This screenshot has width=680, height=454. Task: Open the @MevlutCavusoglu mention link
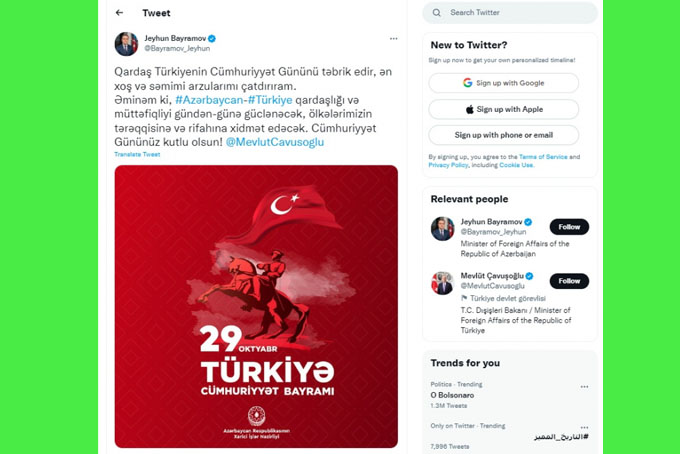pyautogui.click(x=275, y=142)
